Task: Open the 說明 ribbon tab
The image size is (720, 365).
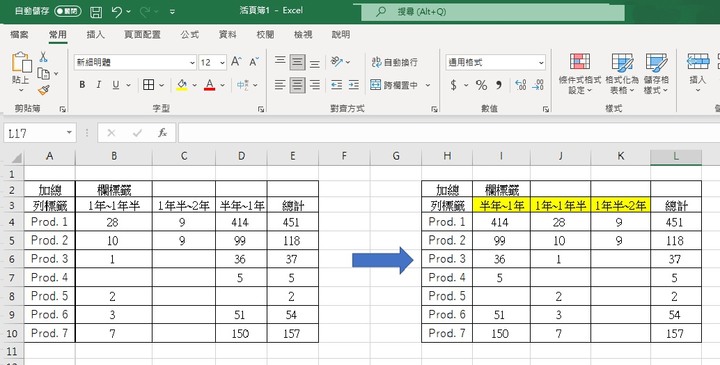Action: click(x=341, y=34)
